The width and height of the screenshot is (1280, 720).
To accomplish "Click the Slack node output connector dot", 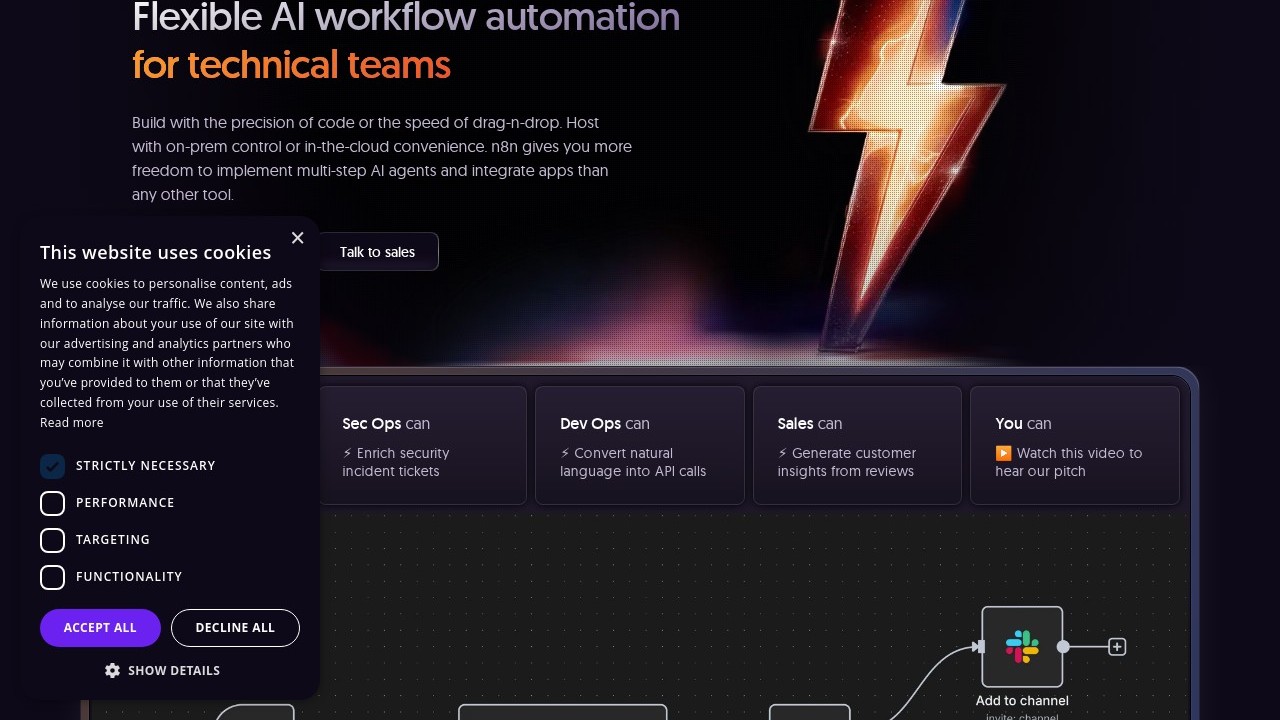I will coord(1063,647).
